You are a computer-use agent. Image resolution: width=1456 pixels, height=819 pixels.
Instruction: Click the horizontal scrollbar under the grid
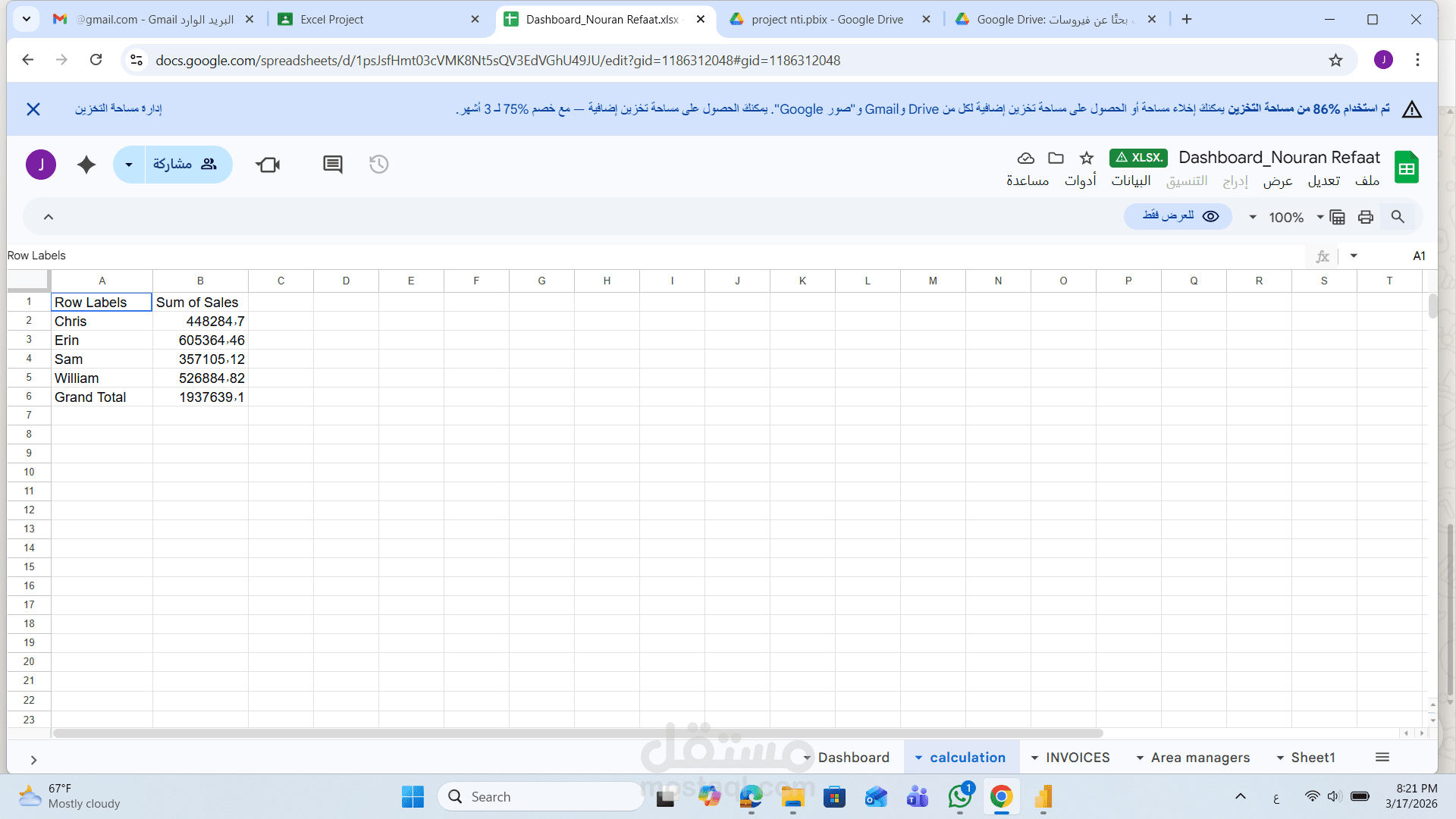576,733
